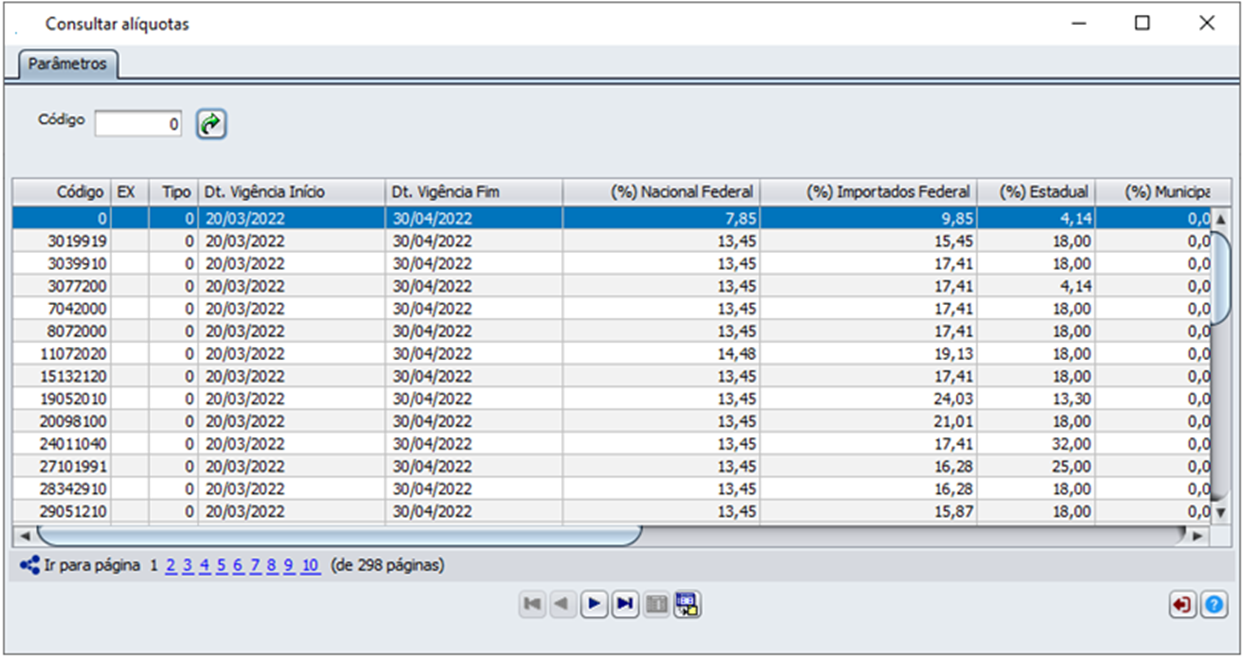The width and height of the screenshot is (1244, 658).
Task: Go to the next page of records
Action: pos(594,604)
